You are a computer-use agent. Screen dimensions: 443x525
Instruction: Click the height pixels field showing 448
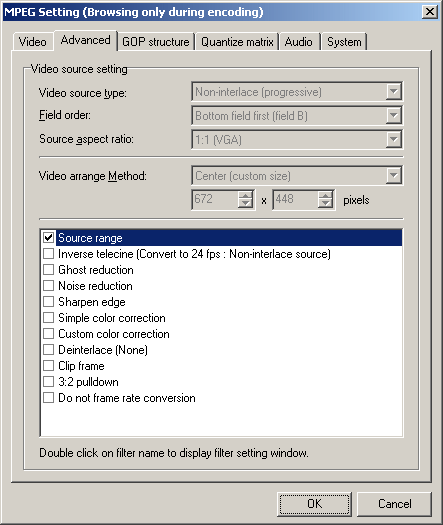coord(295,200)
